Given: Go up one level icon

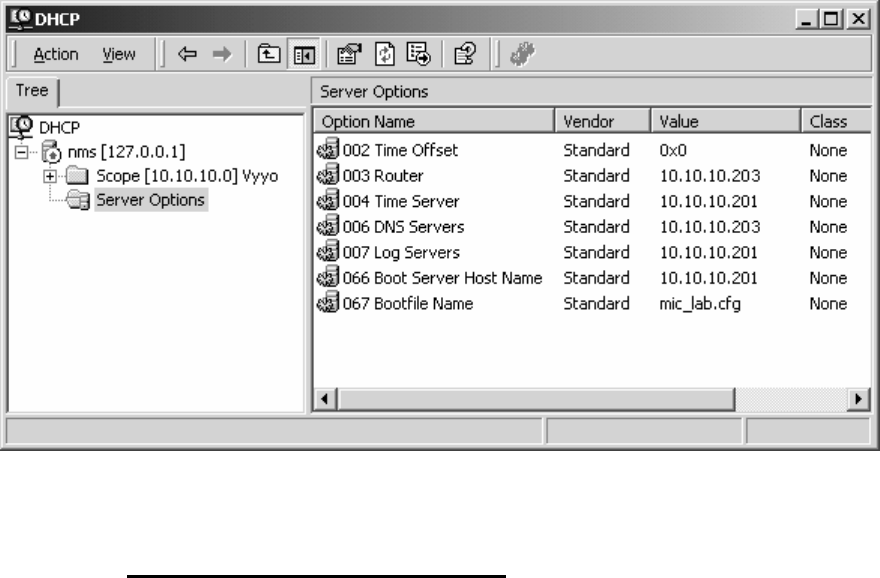Looking at the screenshot, I should click(269, 54).
